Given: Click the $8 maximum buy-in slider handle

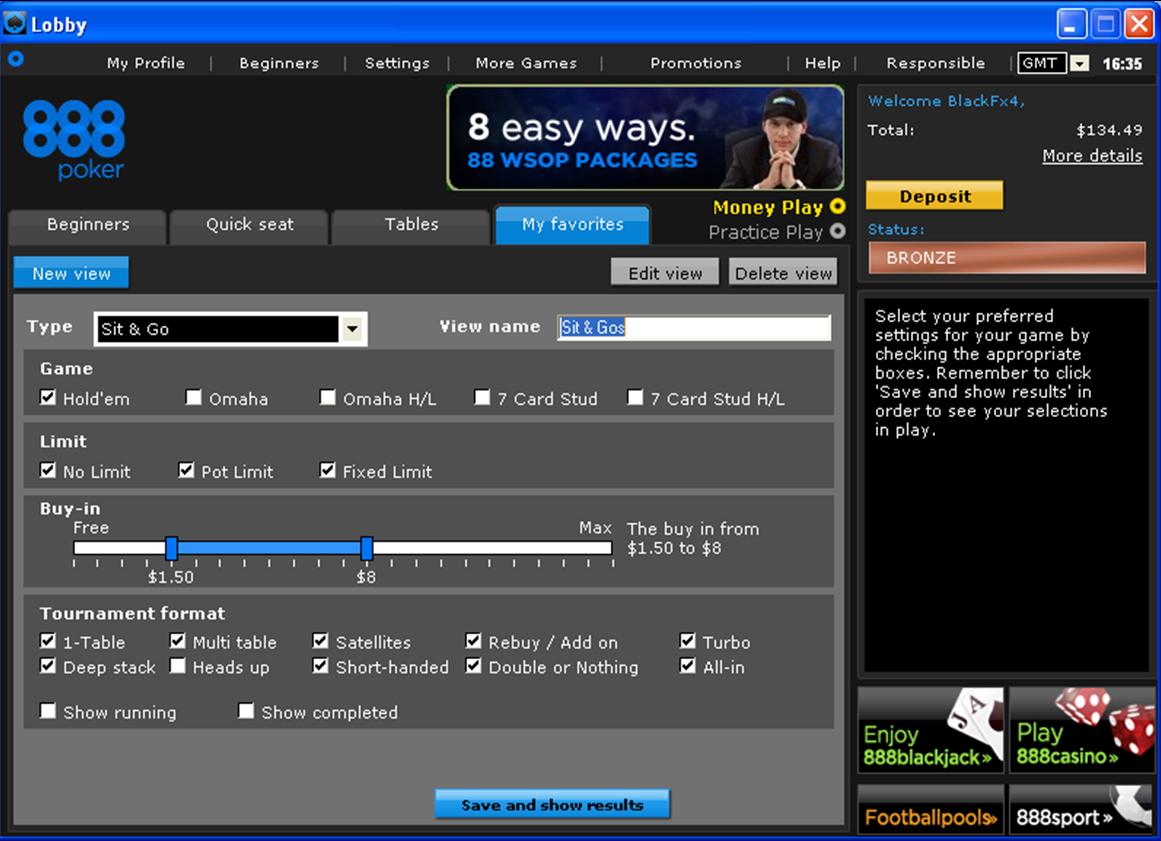Looking at the screenshot, I should pos(367,548).
